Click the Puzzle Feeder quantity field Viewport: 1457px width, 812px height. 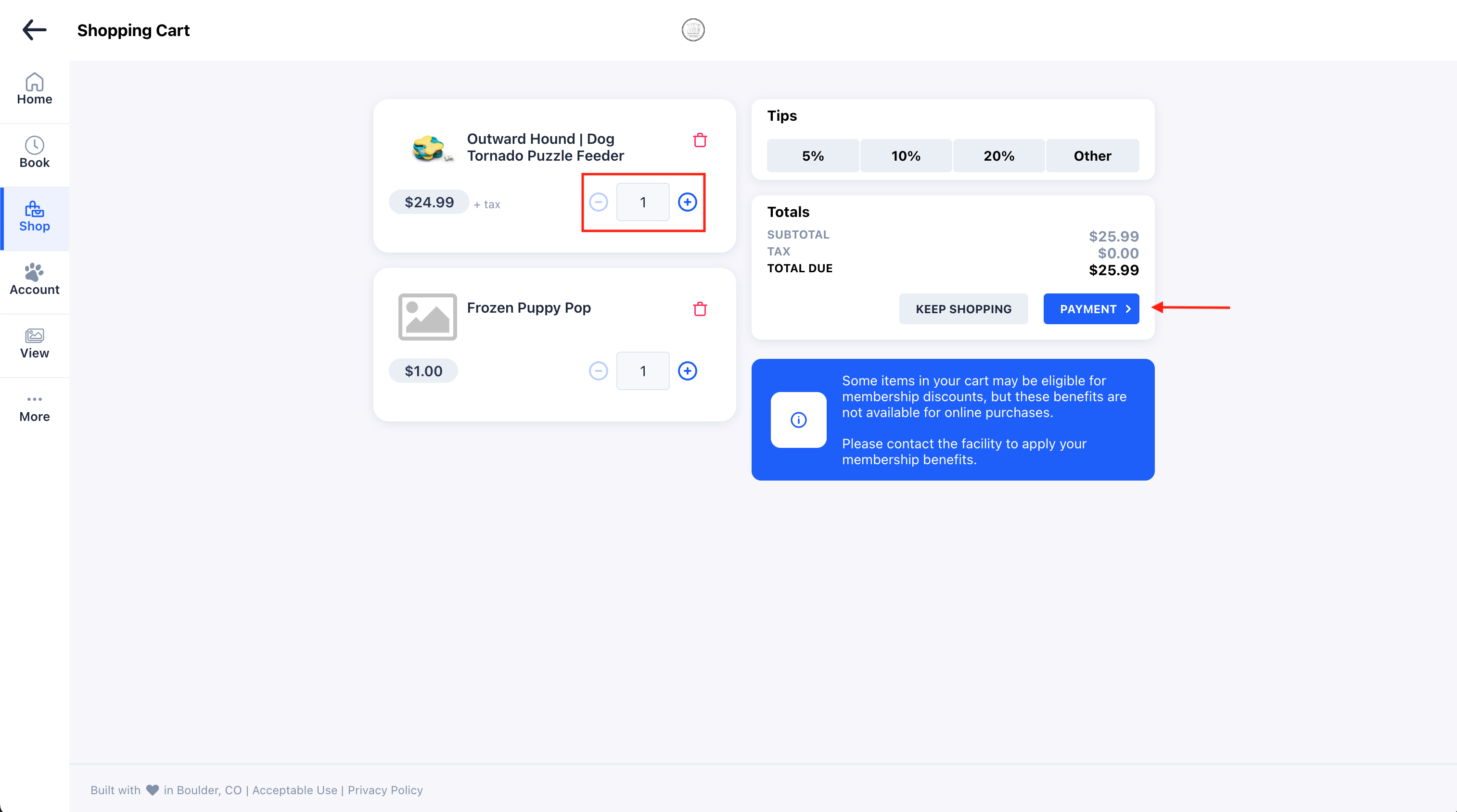[642, 202]
